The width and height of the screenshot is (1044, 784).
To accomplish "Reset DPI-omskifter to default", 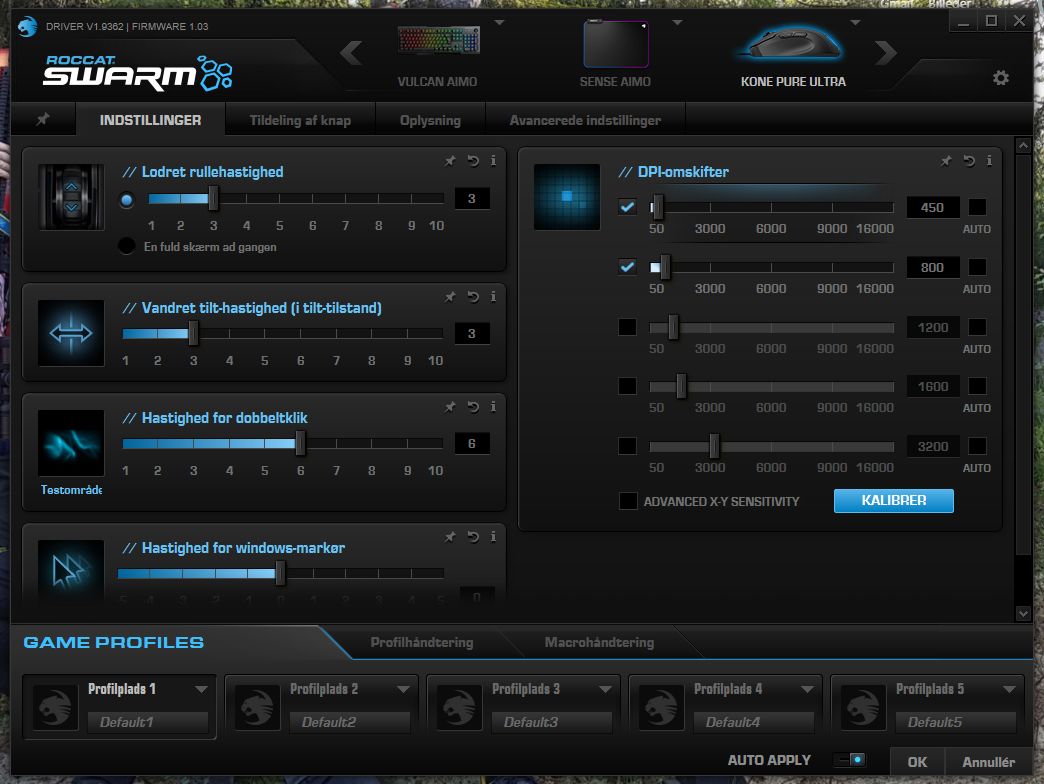I will [x=969, y=161].
